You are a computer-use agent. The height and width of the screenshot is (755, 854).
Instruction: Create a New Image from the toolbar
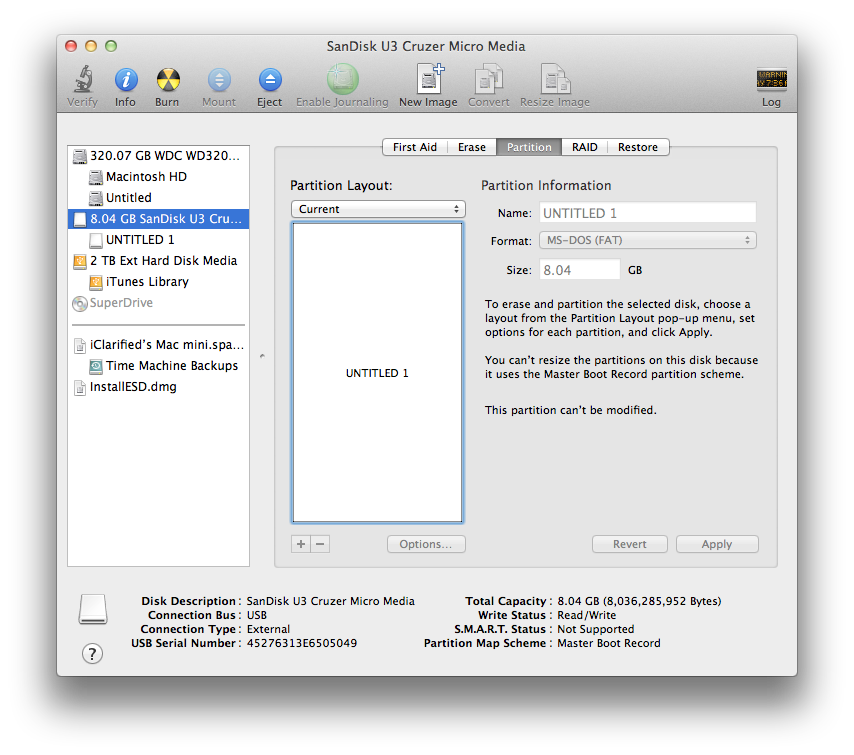pos(427,81)
